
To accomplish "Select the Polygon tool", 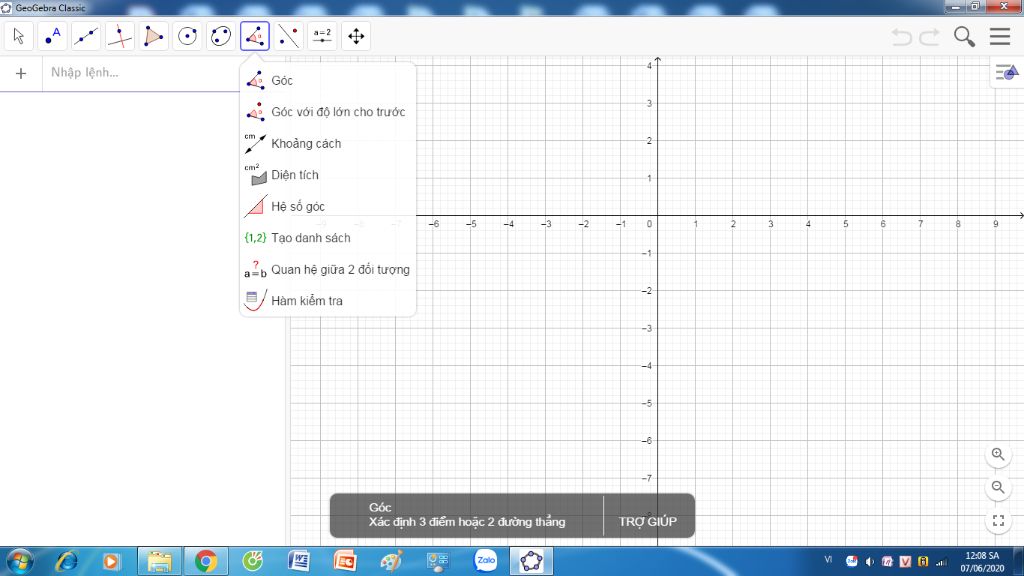I will tap(153, 36).
